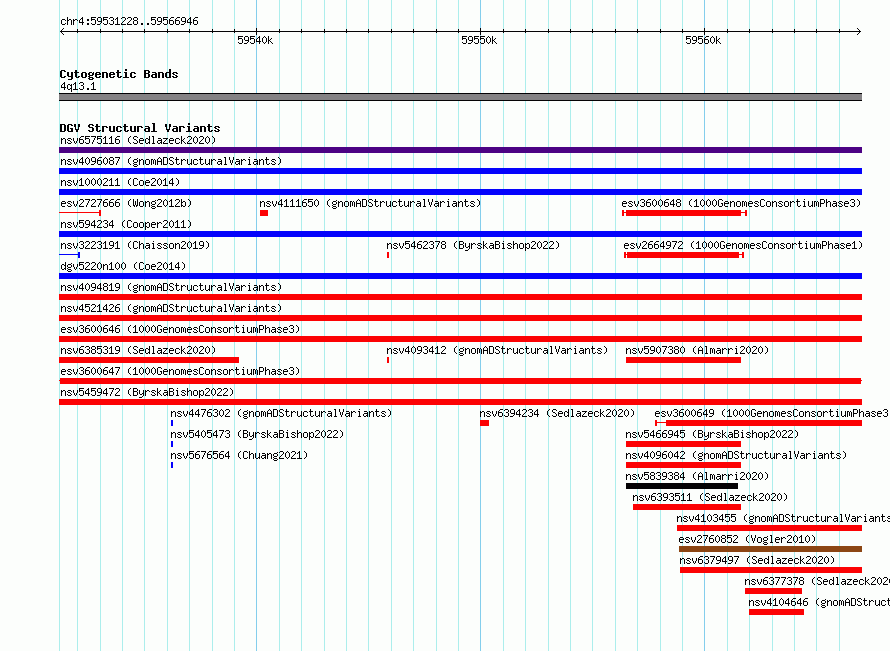
Task: Select the nsv4521426 (gnomADStructuralVariants) label
Action: [x=171, y=308]
